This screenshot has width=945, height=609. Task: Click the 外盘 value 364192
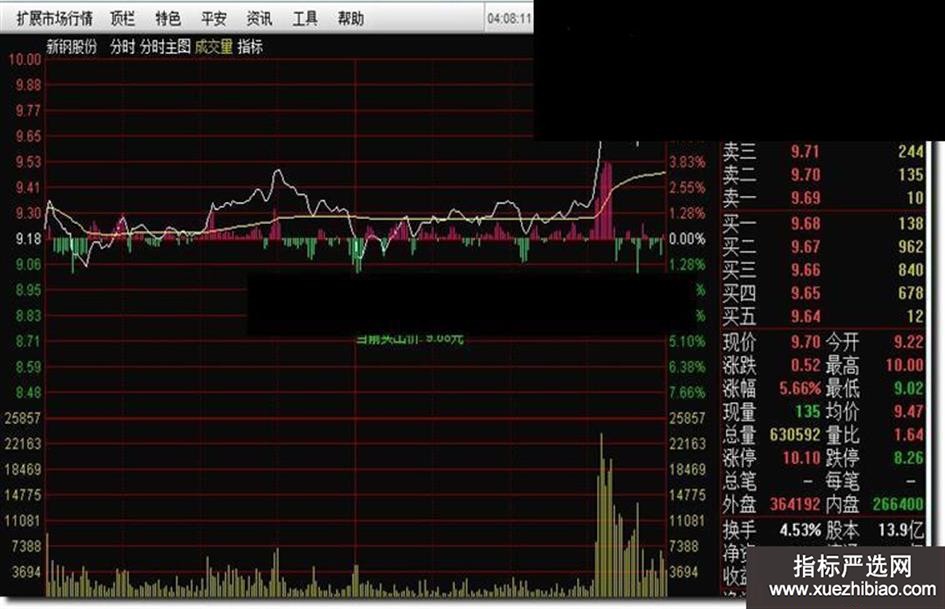(795, 504)
